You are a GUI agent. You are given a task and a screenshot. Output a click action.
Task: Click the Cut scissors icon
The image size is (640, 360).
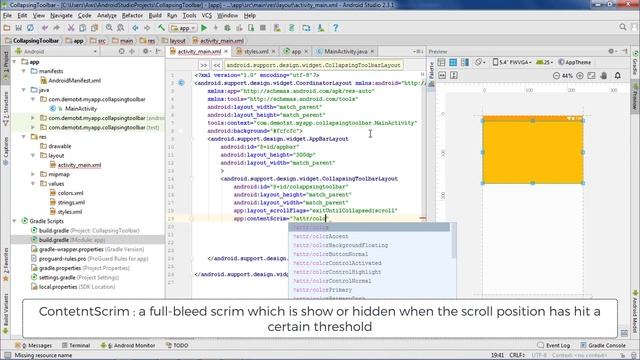tap(71, 28)
